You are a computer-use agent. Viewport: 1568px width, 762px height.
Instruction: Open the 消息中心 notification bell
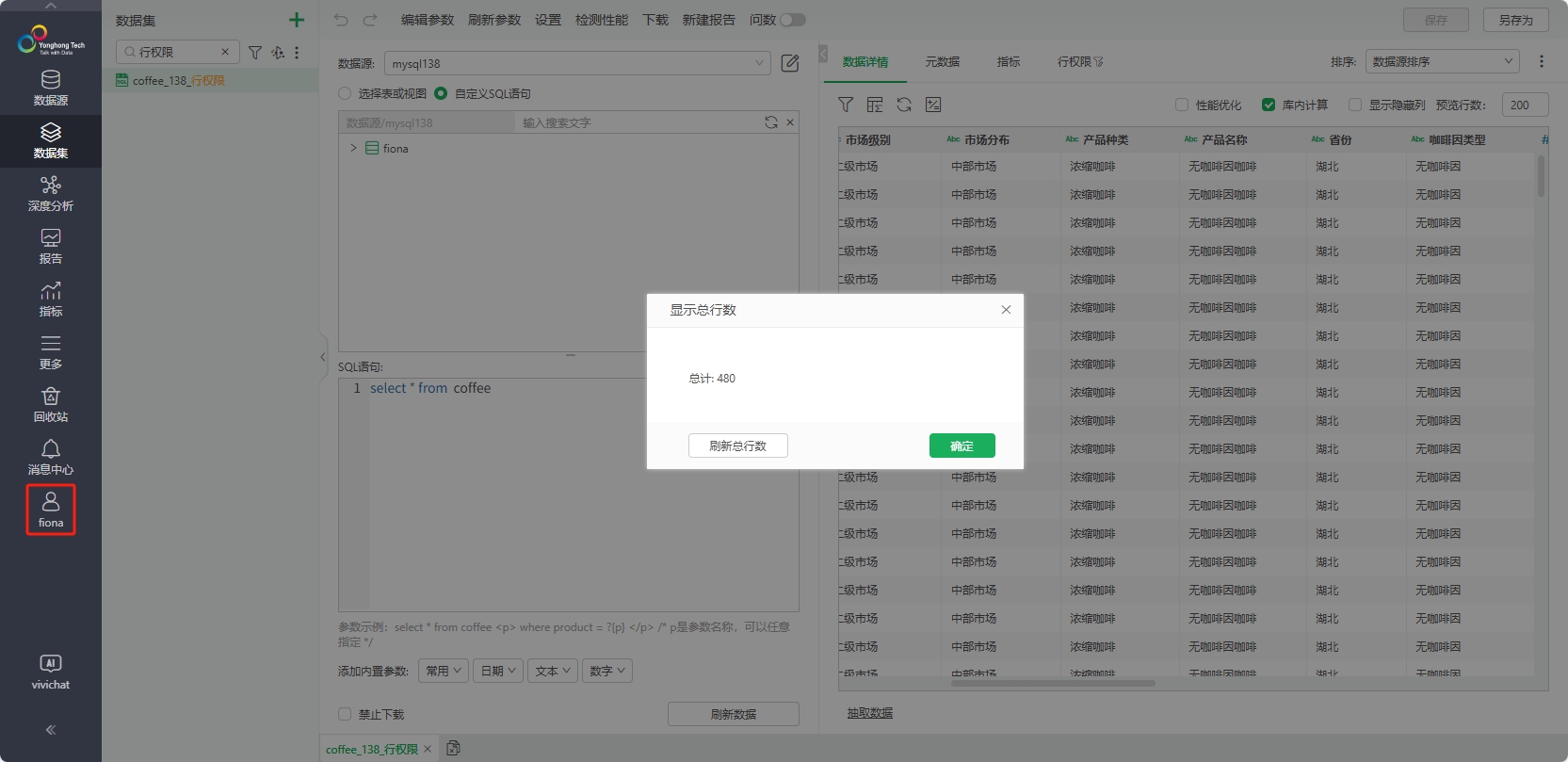51,457
